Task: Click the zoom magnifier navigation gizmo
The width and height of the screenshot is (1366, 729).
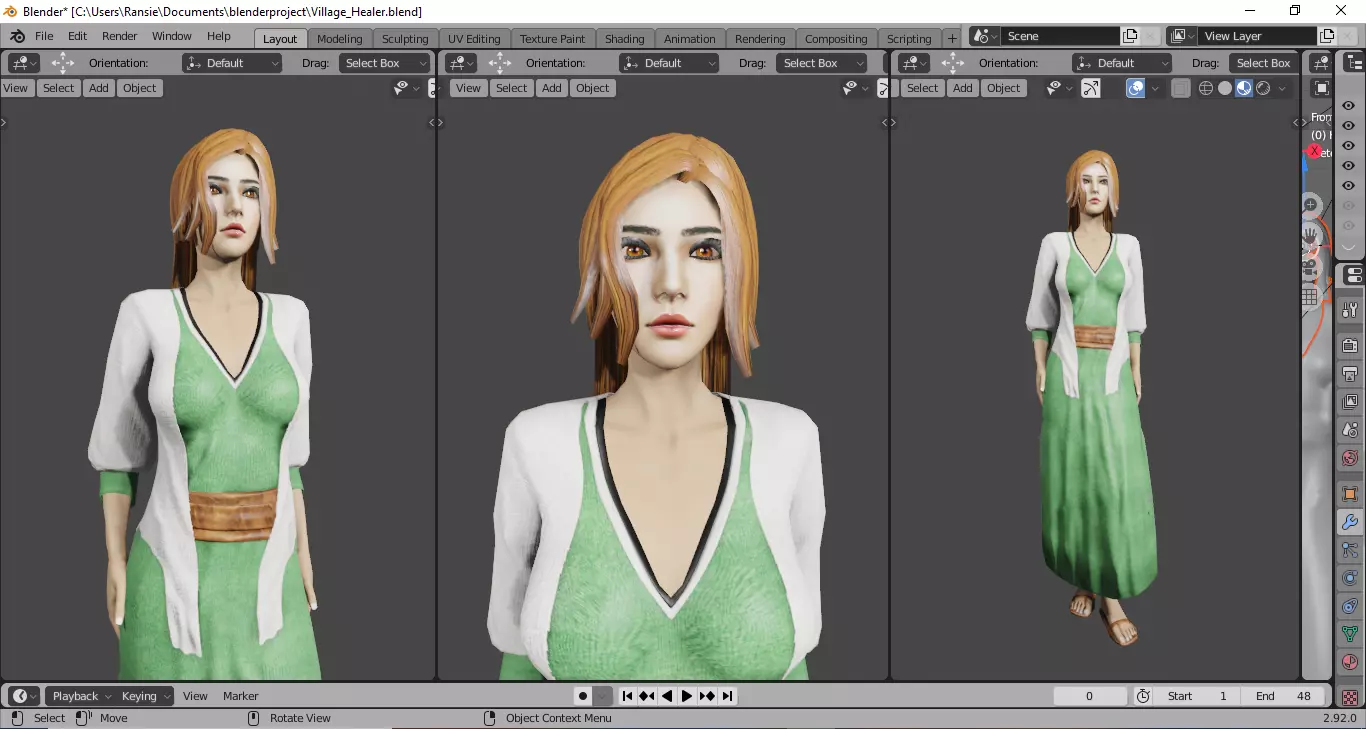Action: coord(1311,205)
